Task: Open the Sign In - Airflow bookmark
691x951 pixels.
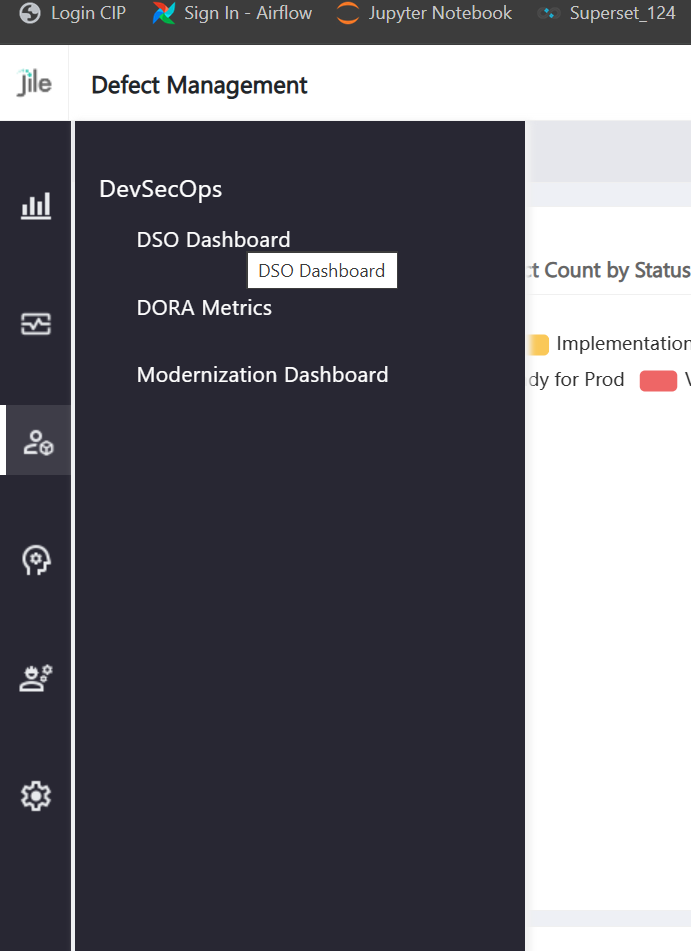Action: (x=232, y=14)
